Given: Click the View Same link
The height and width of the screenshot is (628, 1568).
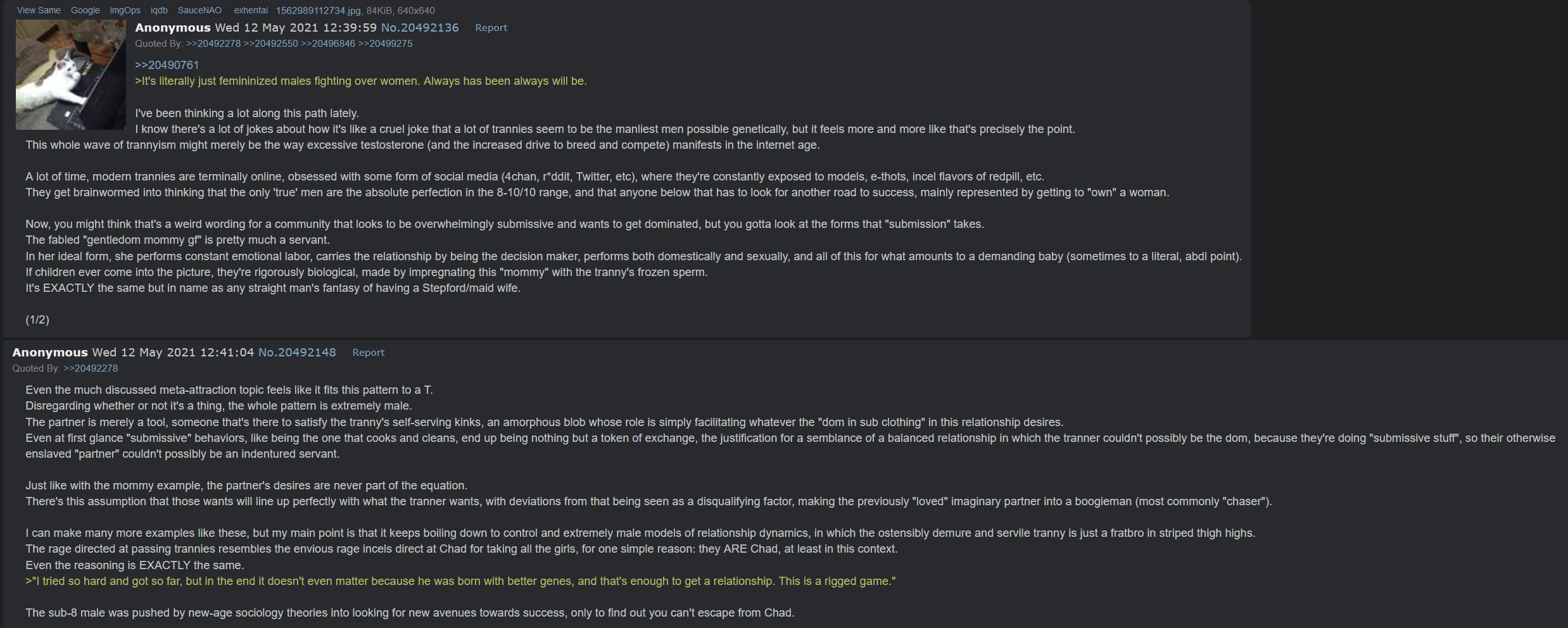Looking at the screenshot, I should (39, 10).
